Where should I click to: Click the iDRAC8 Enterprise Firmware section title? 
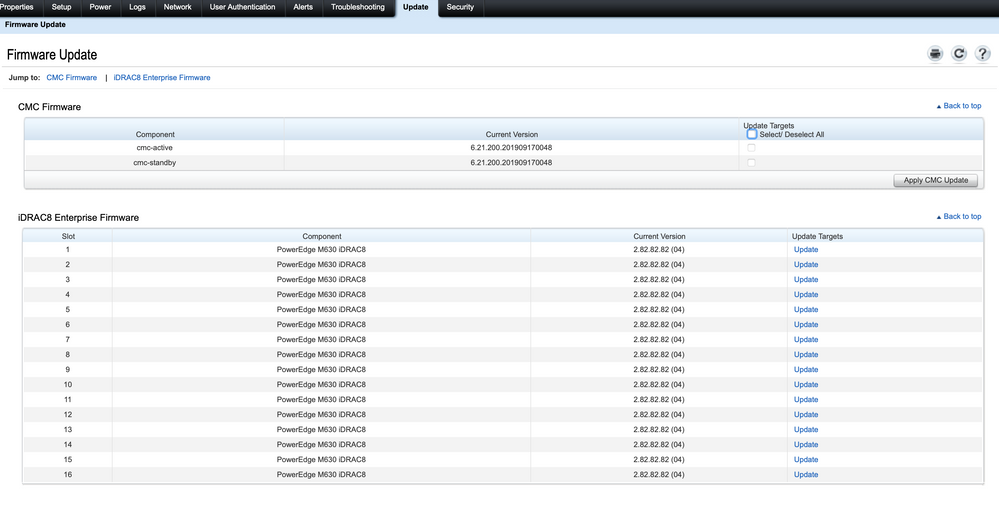coord(78,218)
